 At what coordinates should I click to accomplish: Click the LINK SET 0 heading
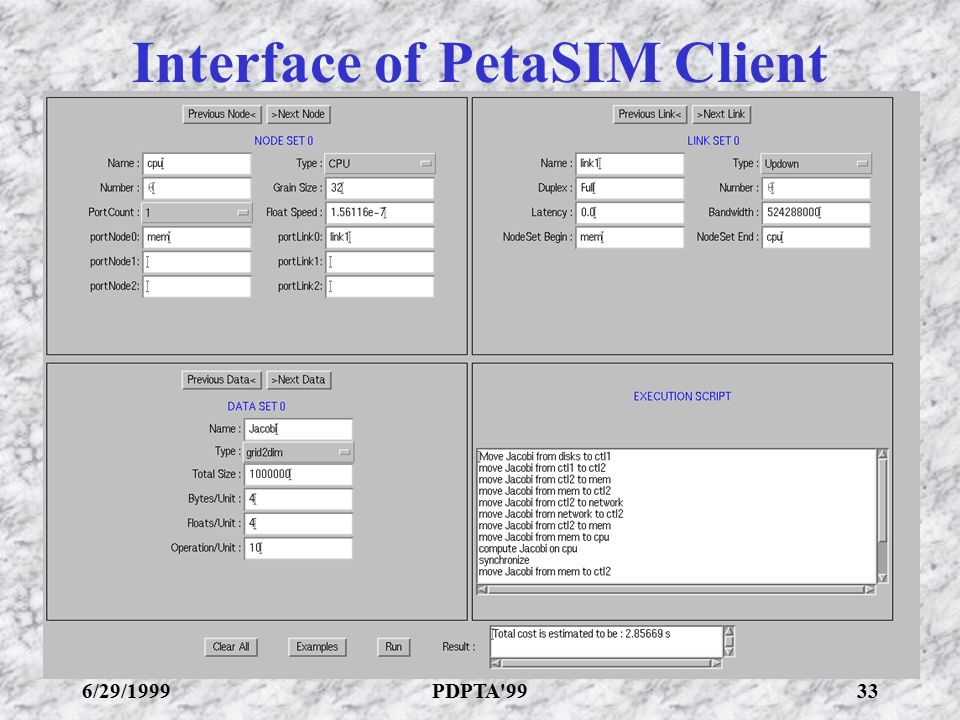coord(713,141)
